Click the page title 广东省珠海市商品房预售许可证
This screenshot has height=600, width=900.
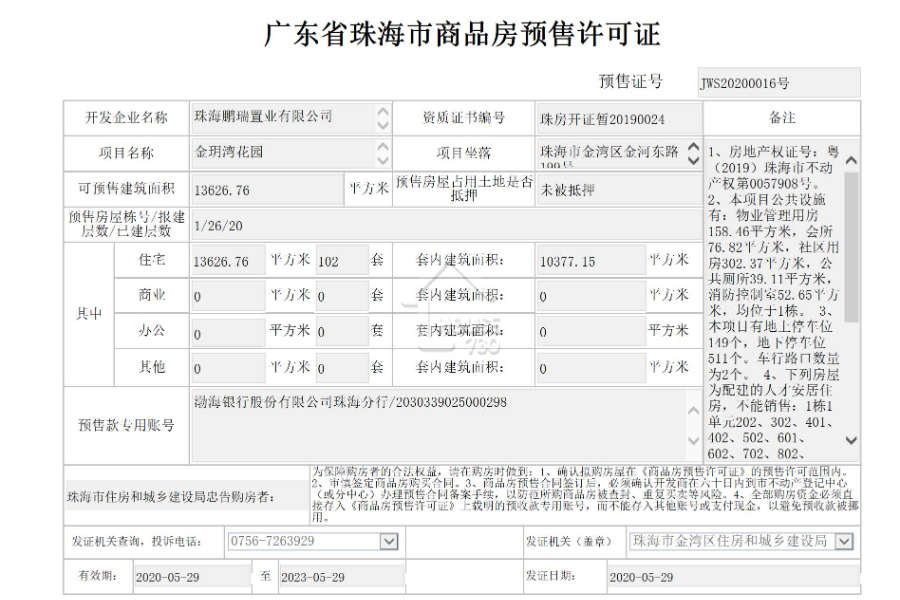[462, 33]
